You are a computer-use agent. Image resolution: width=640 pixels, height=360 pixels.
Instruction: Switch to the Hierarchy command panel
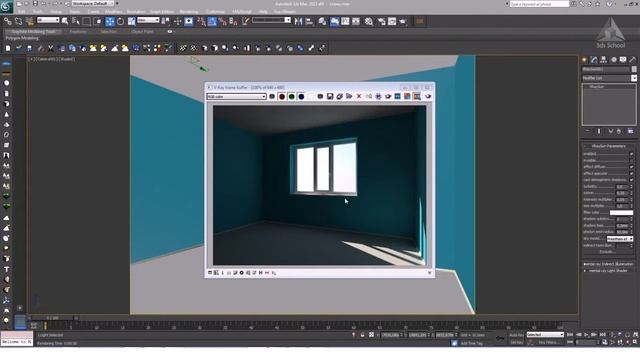604,60
